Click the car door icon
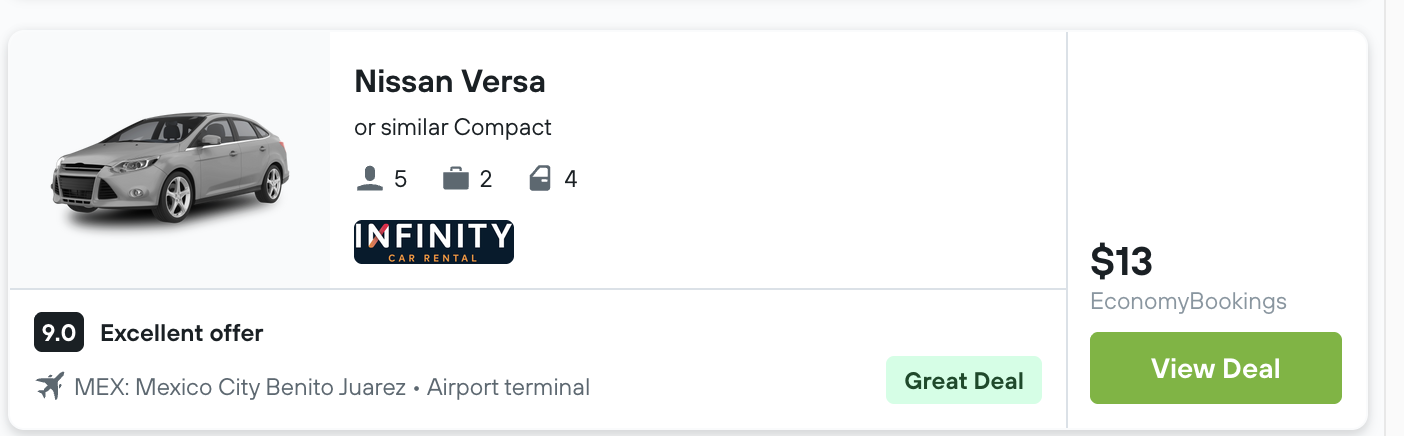This screenshot has height=436, width=1404. coord(540,180)
